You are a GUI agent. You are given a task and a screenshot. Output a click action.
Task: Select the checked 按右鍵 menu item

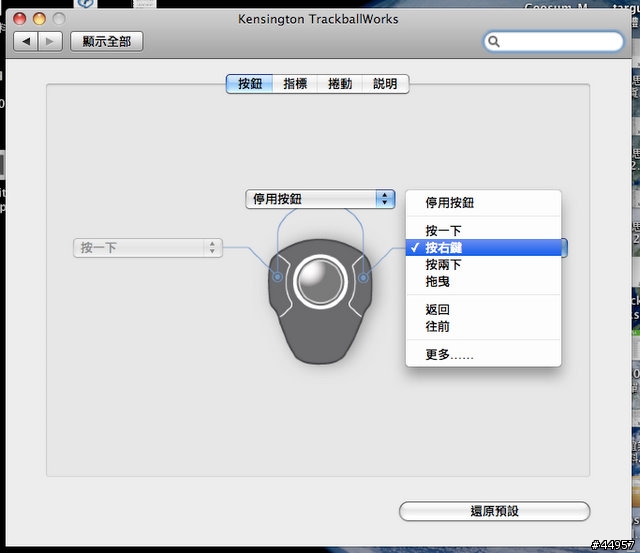483,248
